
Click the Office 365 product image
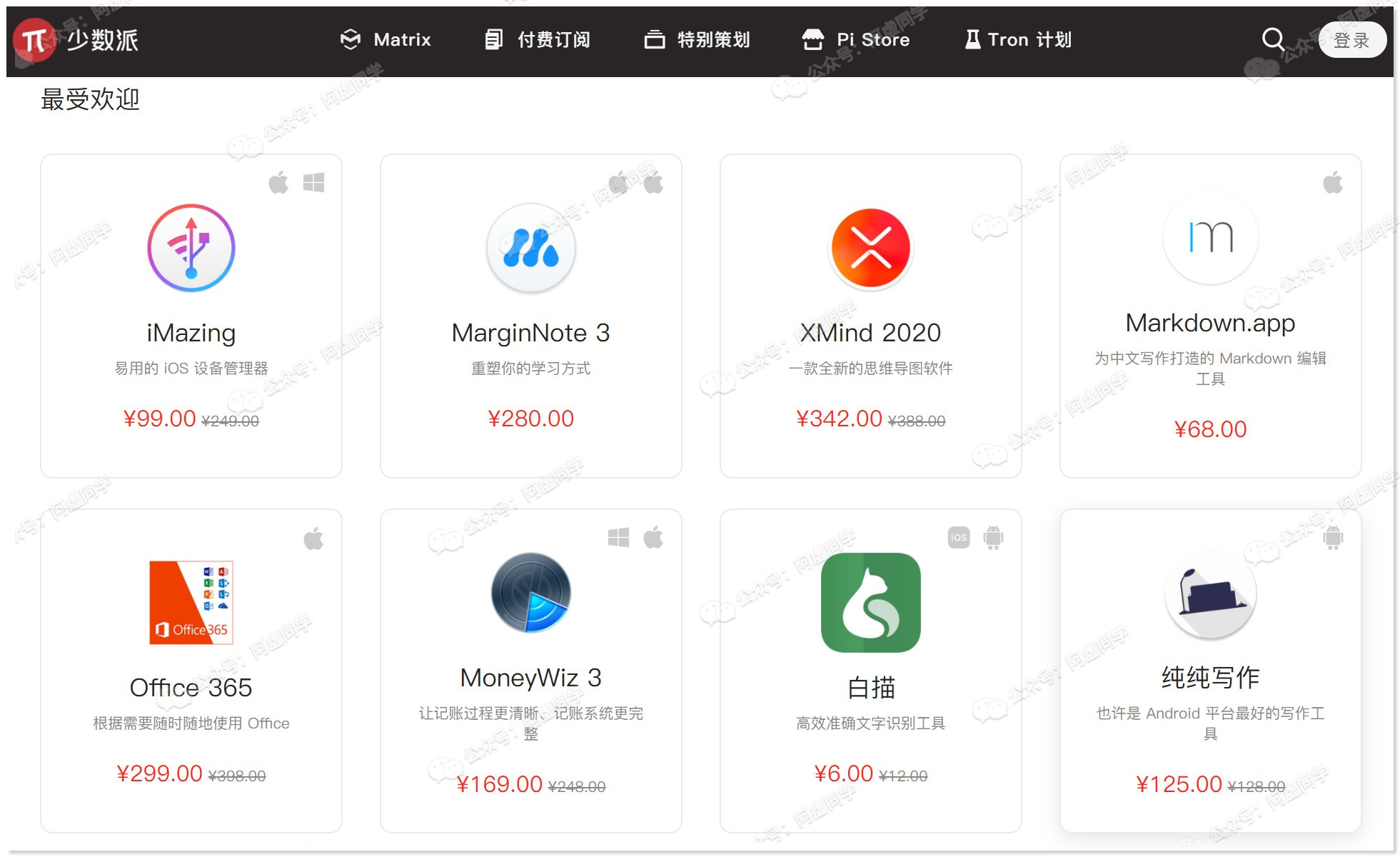click(191, 602)
